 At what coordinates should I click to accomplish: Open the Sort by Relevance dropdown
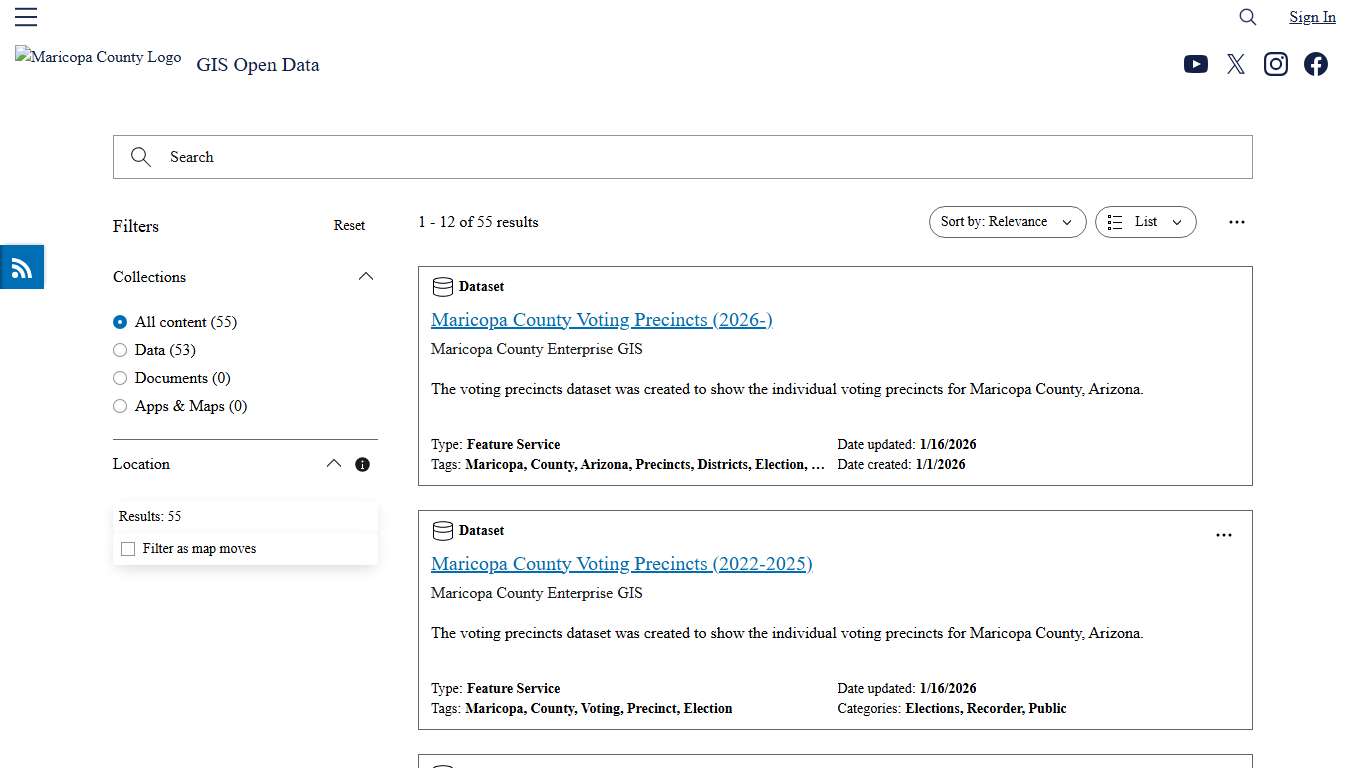point(1007,222)
